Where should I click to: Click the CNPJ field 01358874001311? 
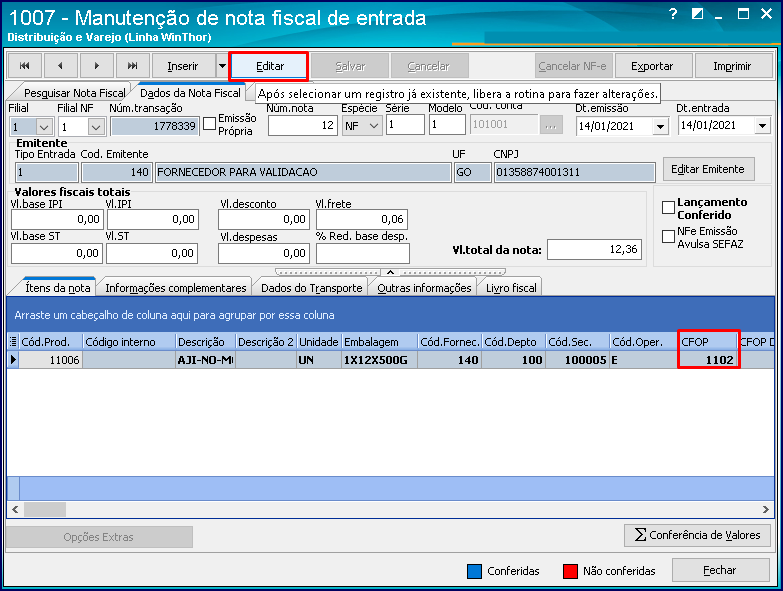(x=574, y=172)
